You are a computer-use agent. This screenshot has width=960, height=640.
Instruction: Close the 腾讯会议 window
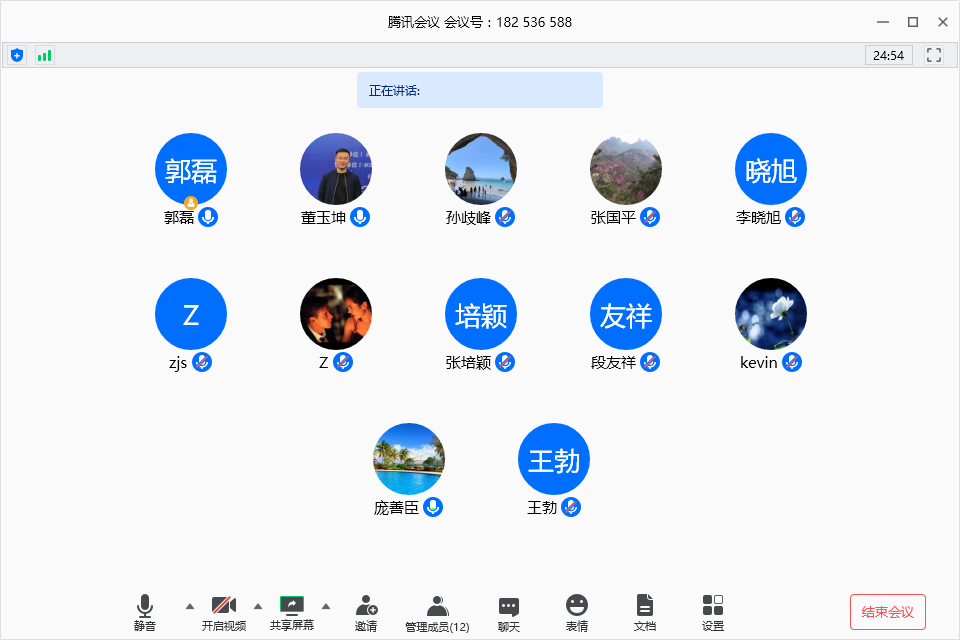pyautogui.click(x=943, y=22)
